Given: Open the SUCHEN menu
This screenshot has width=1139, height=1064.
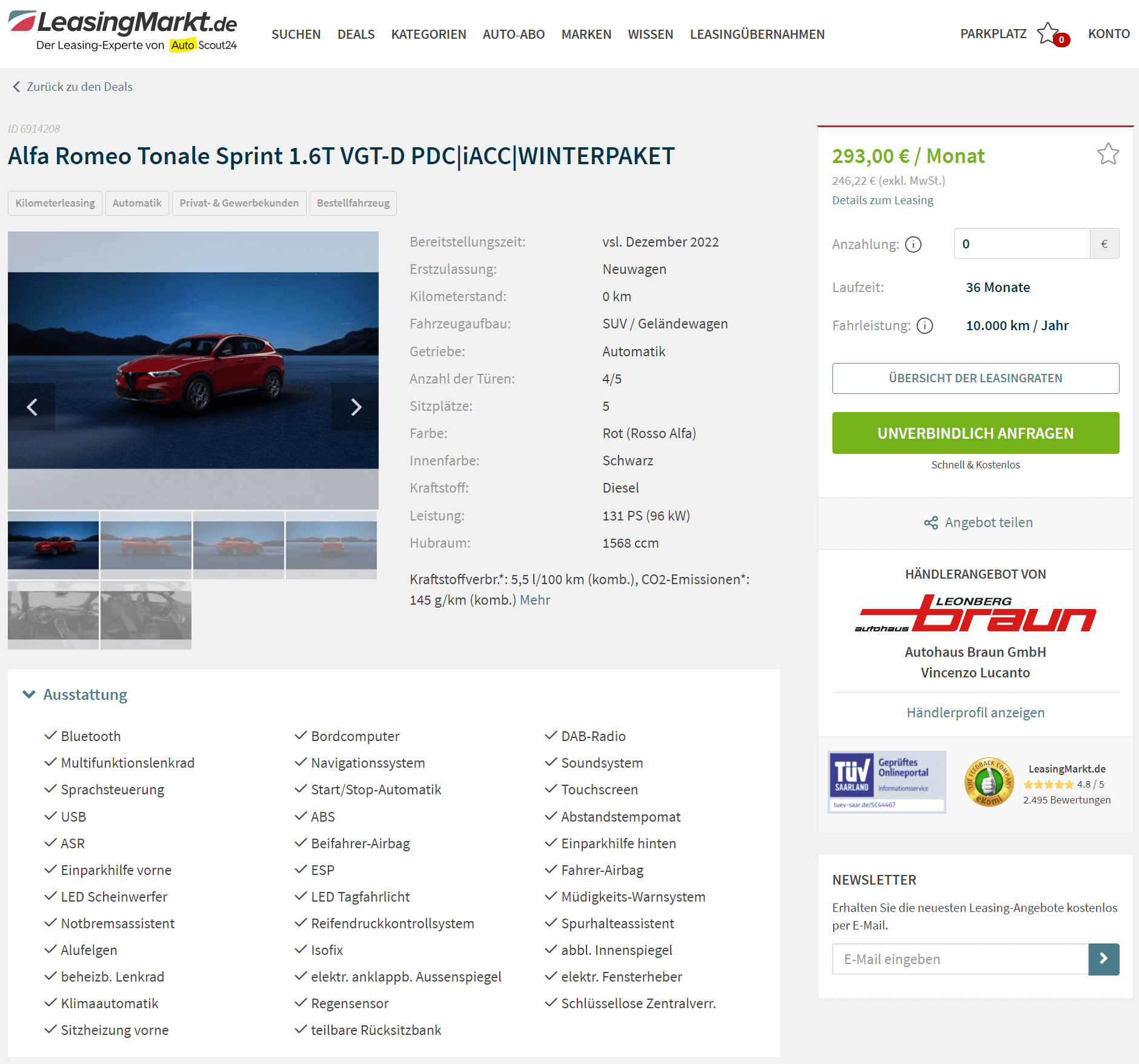Looking at the screenshot, I should [296, 34].
